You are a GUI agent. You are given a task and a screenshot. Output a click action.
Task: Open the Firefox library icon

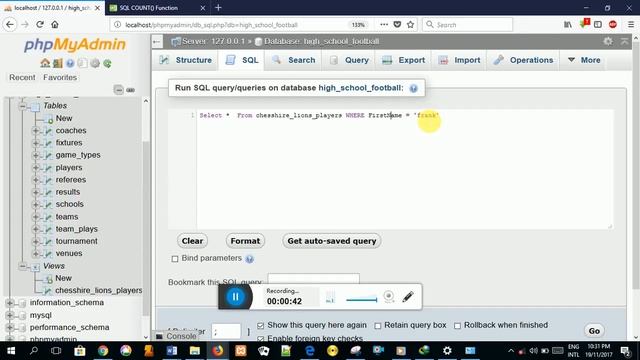[x=568, y=24]
